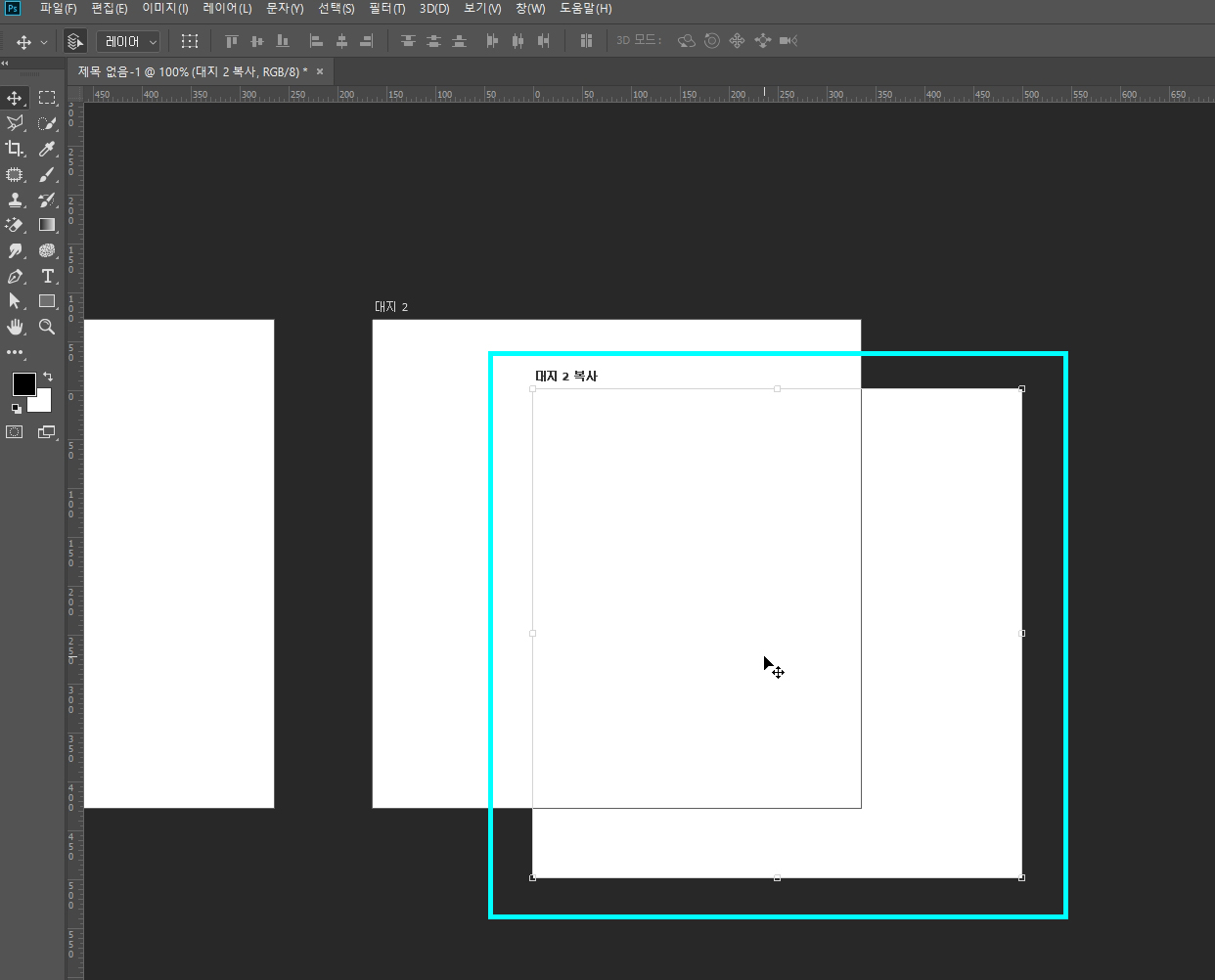This screenshot has width=1215, height=980.
Task: Open the white background color picker
Action: (42, 402)
